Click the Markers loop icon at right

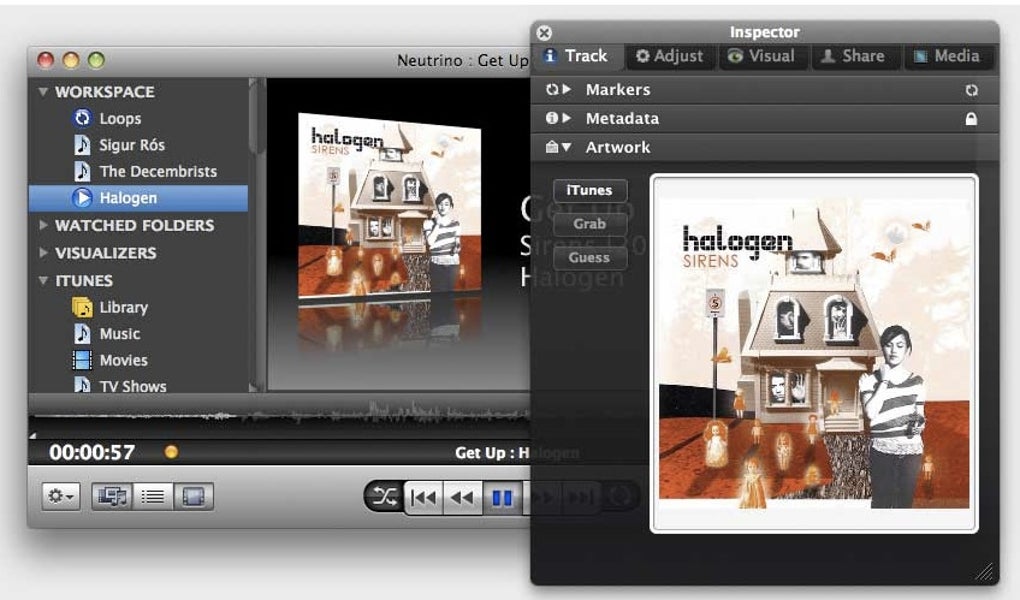click(x=971, y=90)
